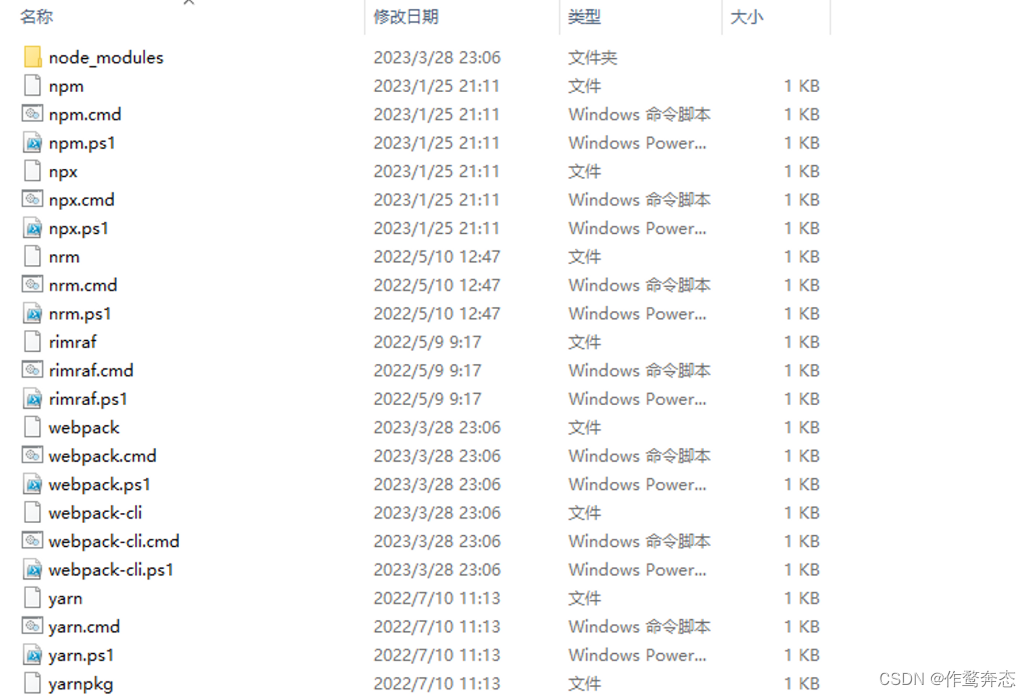This screenshot has height=697, width=1031.
Task: Click the npx.ps1 PowerShell icon
Action: [32, 228]
